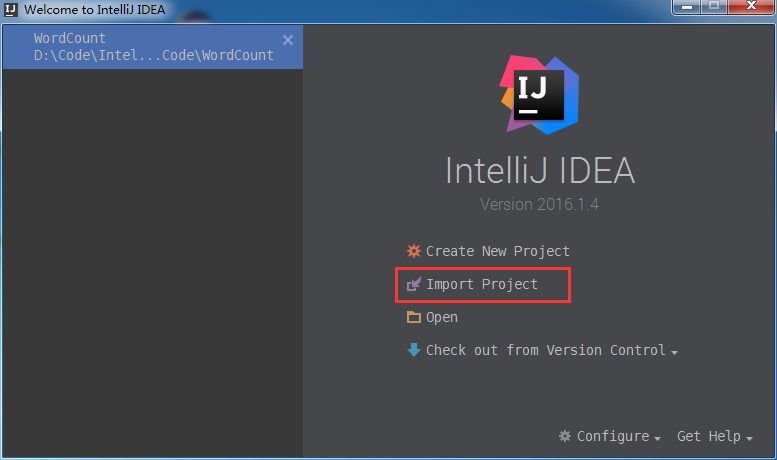Remove WordCount from recent projects list
The width and height of the screenshot is (777, 460).
(x=288, y=40)
